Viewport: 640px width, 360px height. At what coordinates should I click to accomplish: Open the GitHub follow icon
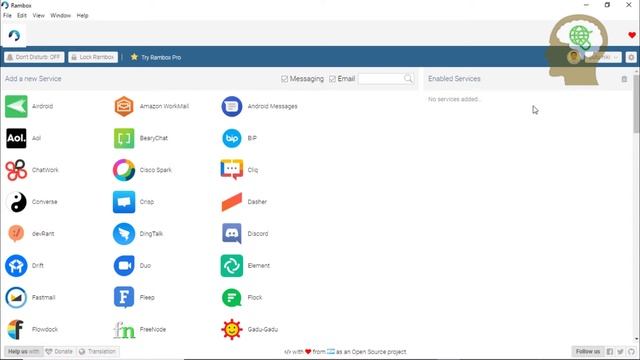tap(631, 351)
